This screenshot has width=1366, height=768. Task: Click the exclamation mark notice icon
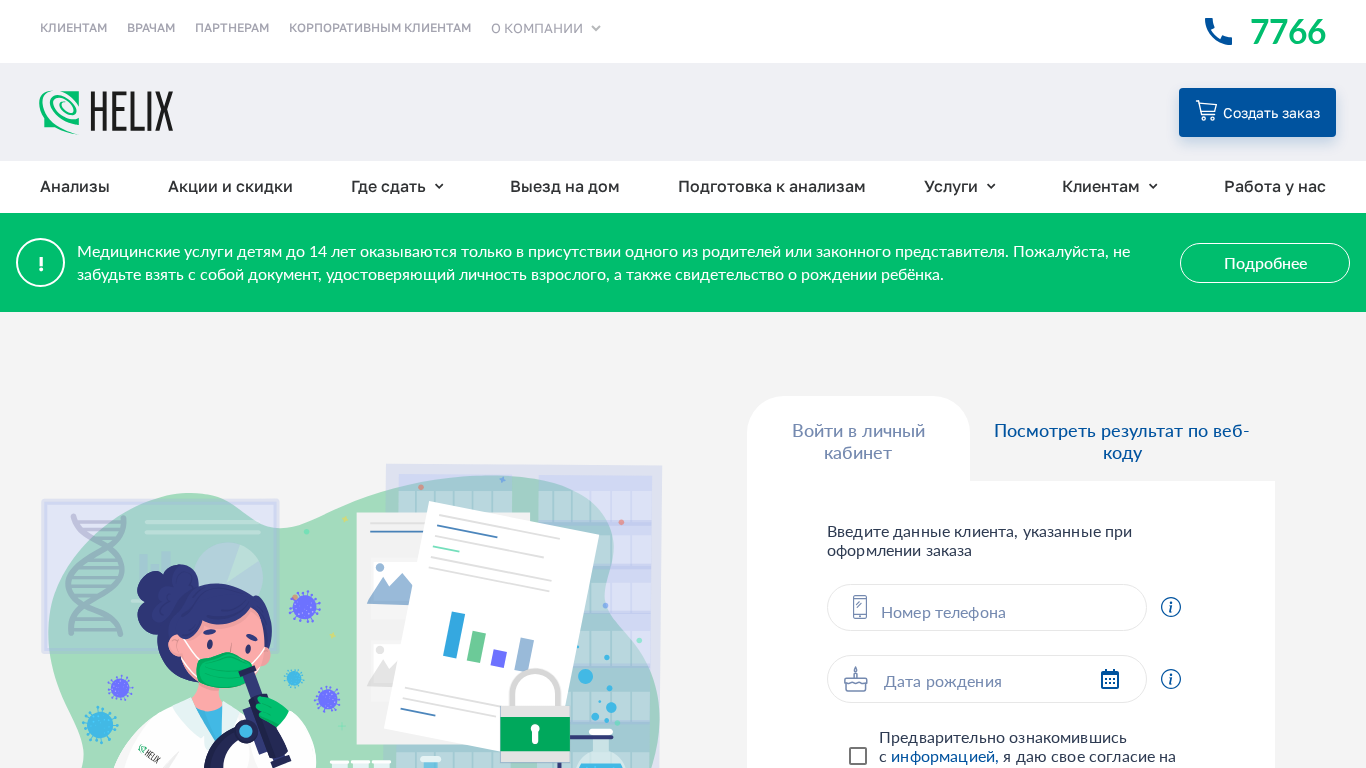coord(40,263)
